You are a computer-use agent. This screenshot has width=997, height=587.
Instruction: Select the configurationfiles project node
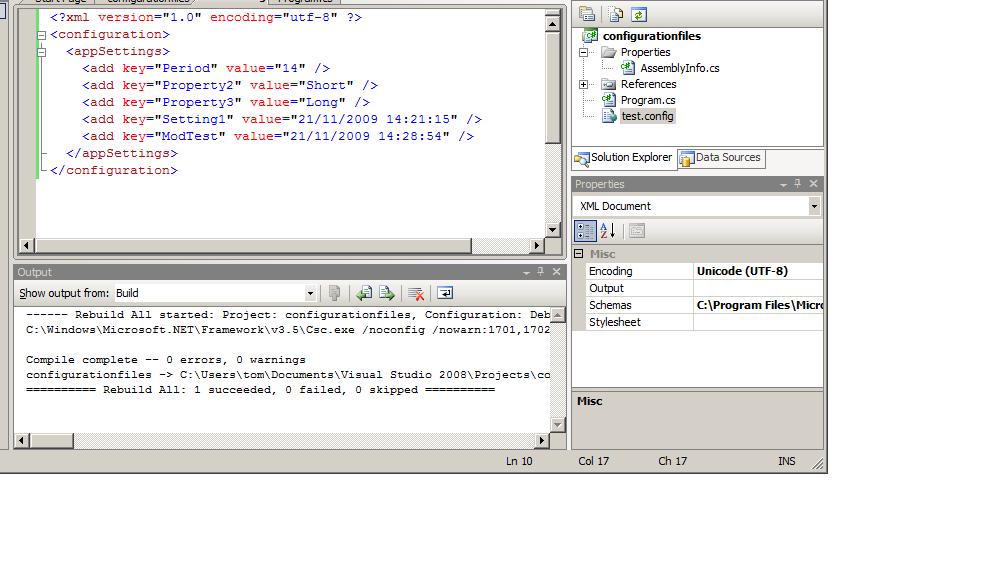click(652, 36)
